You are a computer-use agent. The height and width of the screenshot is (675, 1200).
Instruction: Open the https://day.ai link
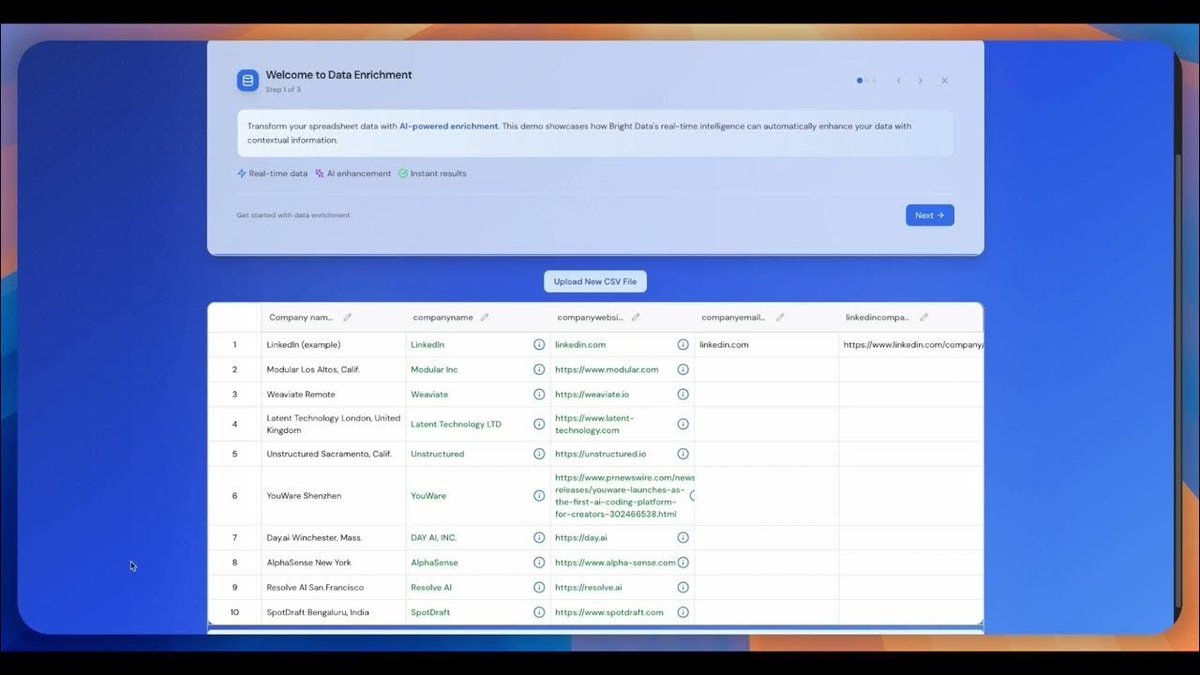(x=581, y=537)
